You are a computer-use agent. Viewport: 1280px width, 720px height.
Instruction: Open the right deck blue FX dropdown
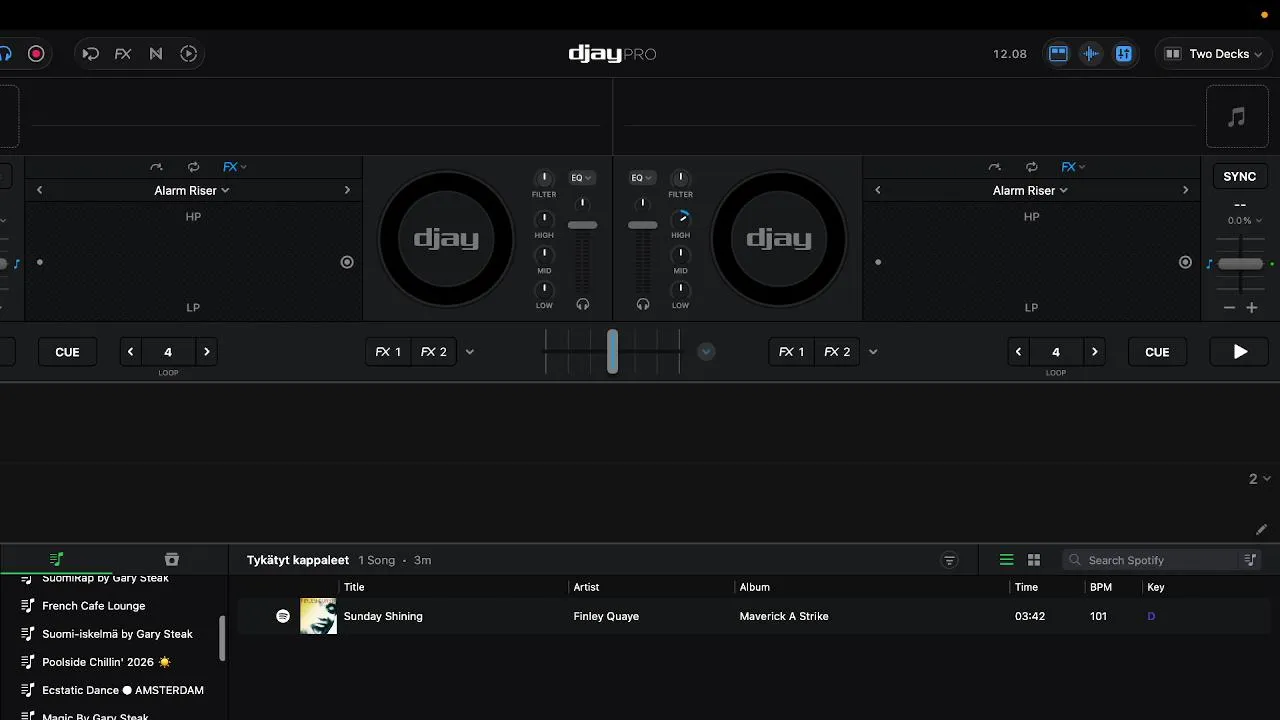tap(1073, 167)
